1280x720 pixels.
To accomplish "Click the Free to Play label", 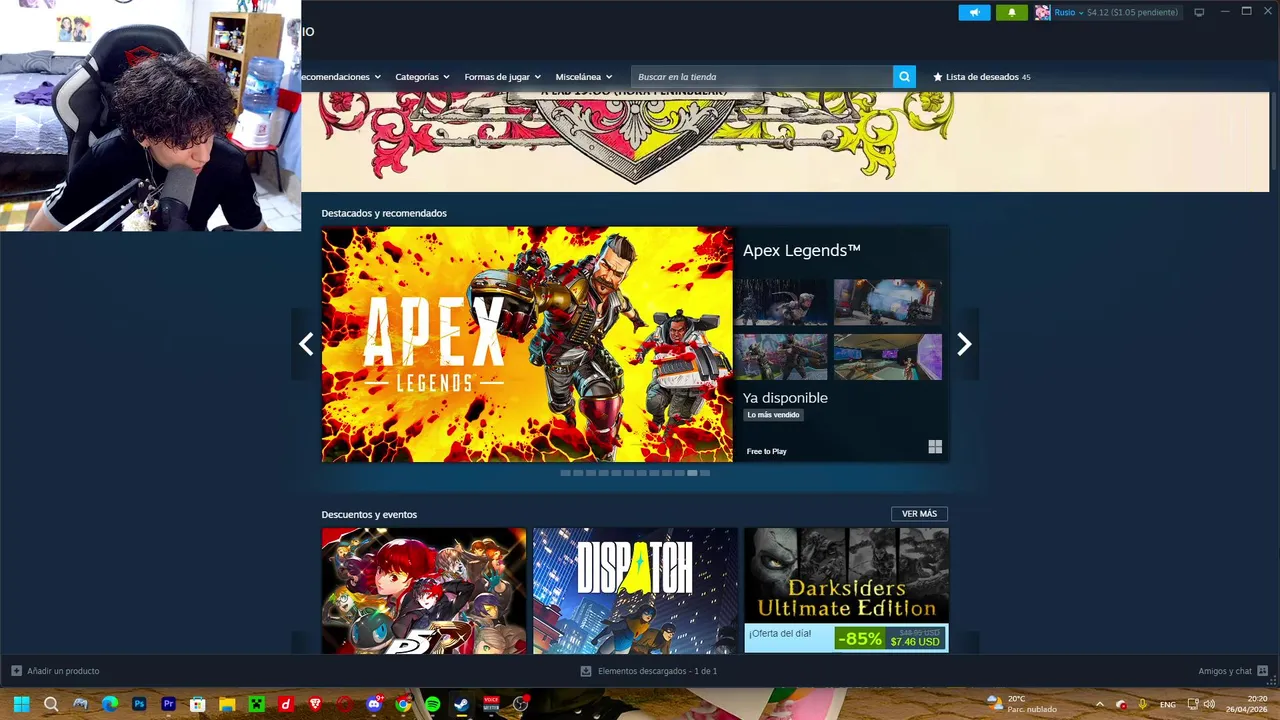I will point(766,451).
